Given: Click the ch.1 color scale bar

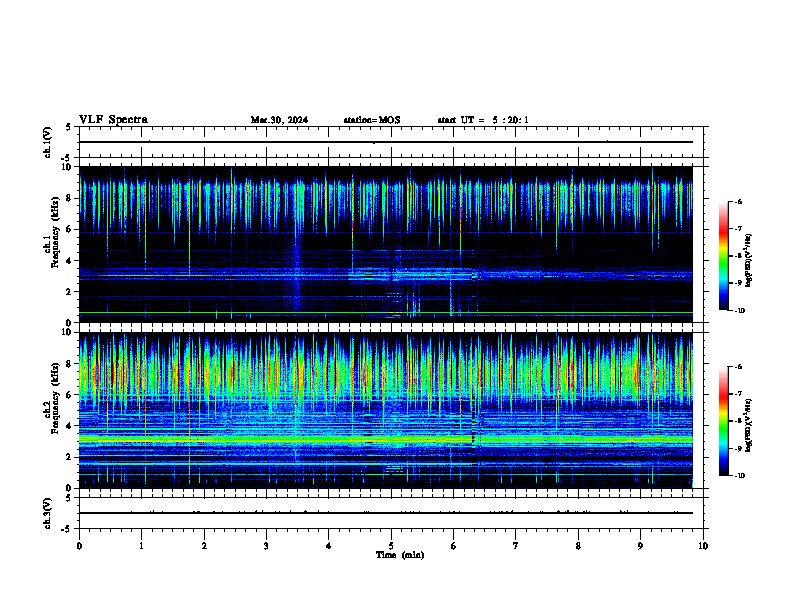Looking at the screenshot, I should pos(724,256).
